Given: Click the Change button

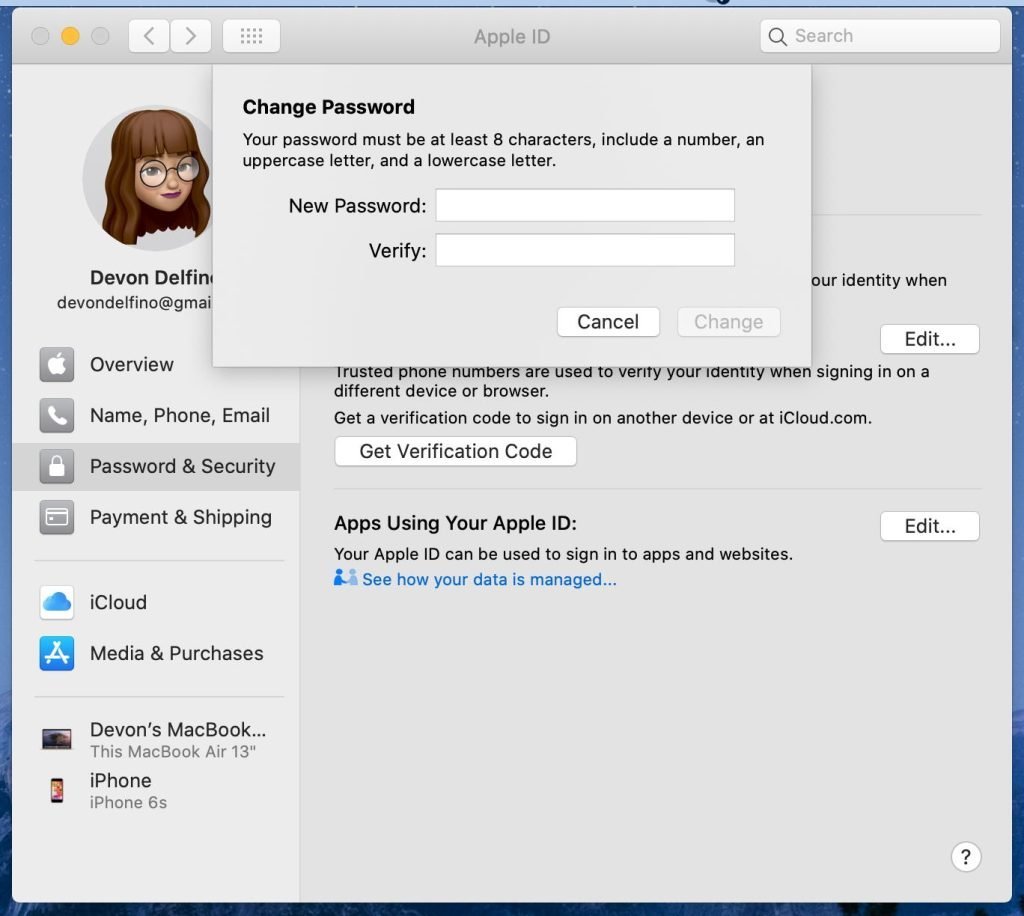Looking at the screenshot, I should click(729, 322).
